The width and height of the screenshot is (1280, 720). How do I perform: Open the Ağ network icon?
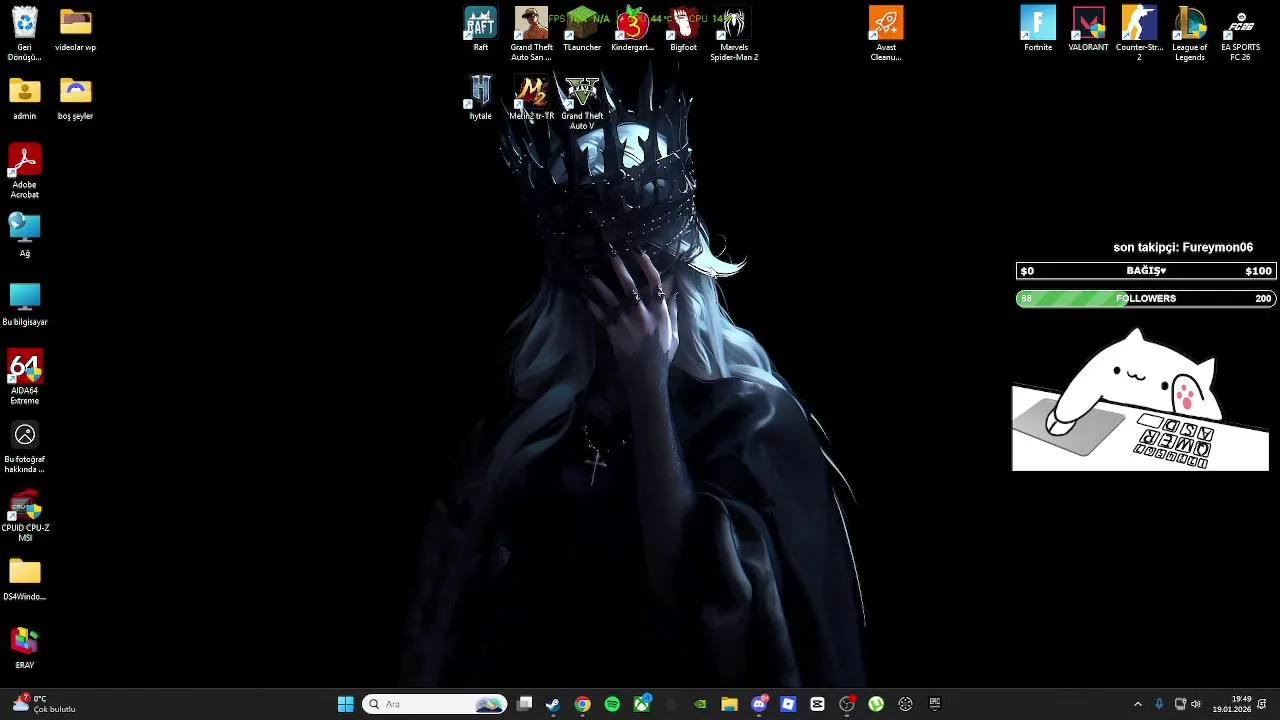(x=24, y=236)
